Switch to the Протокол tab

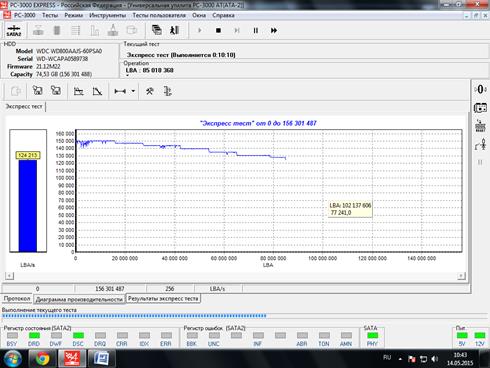coord(17,298)
